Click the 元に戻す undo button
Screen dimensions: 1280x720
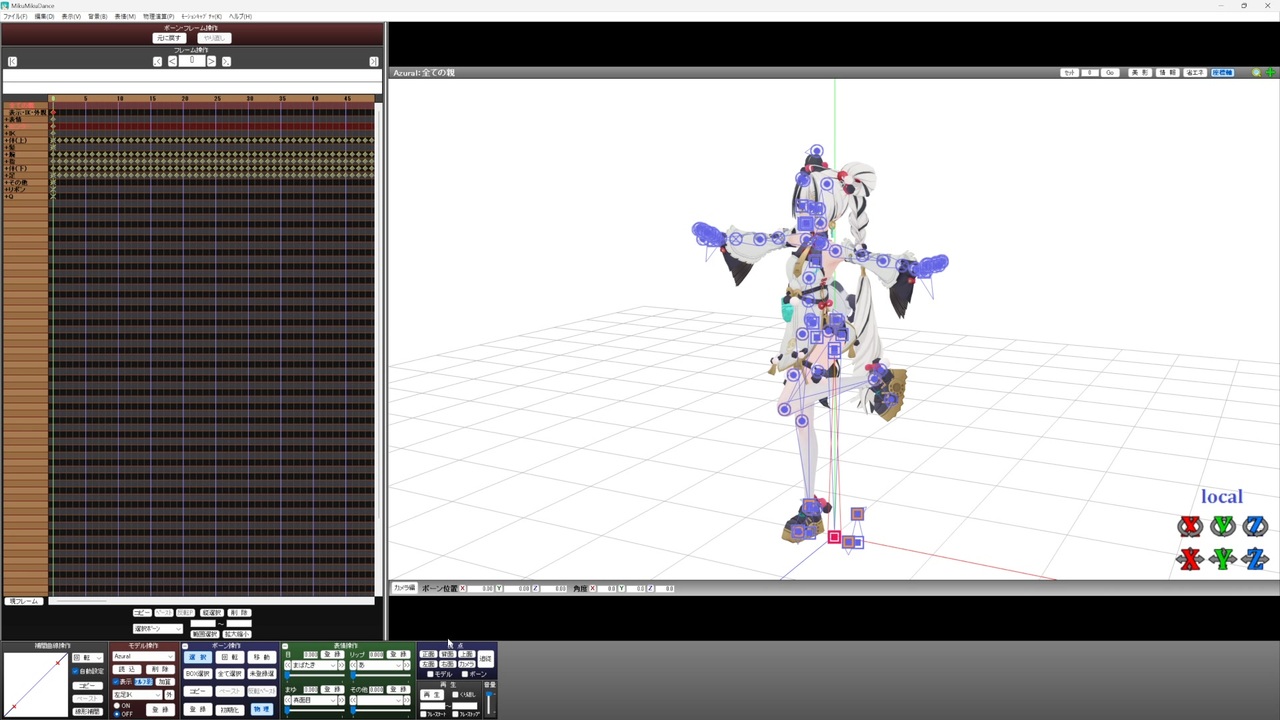click(169, 38)
